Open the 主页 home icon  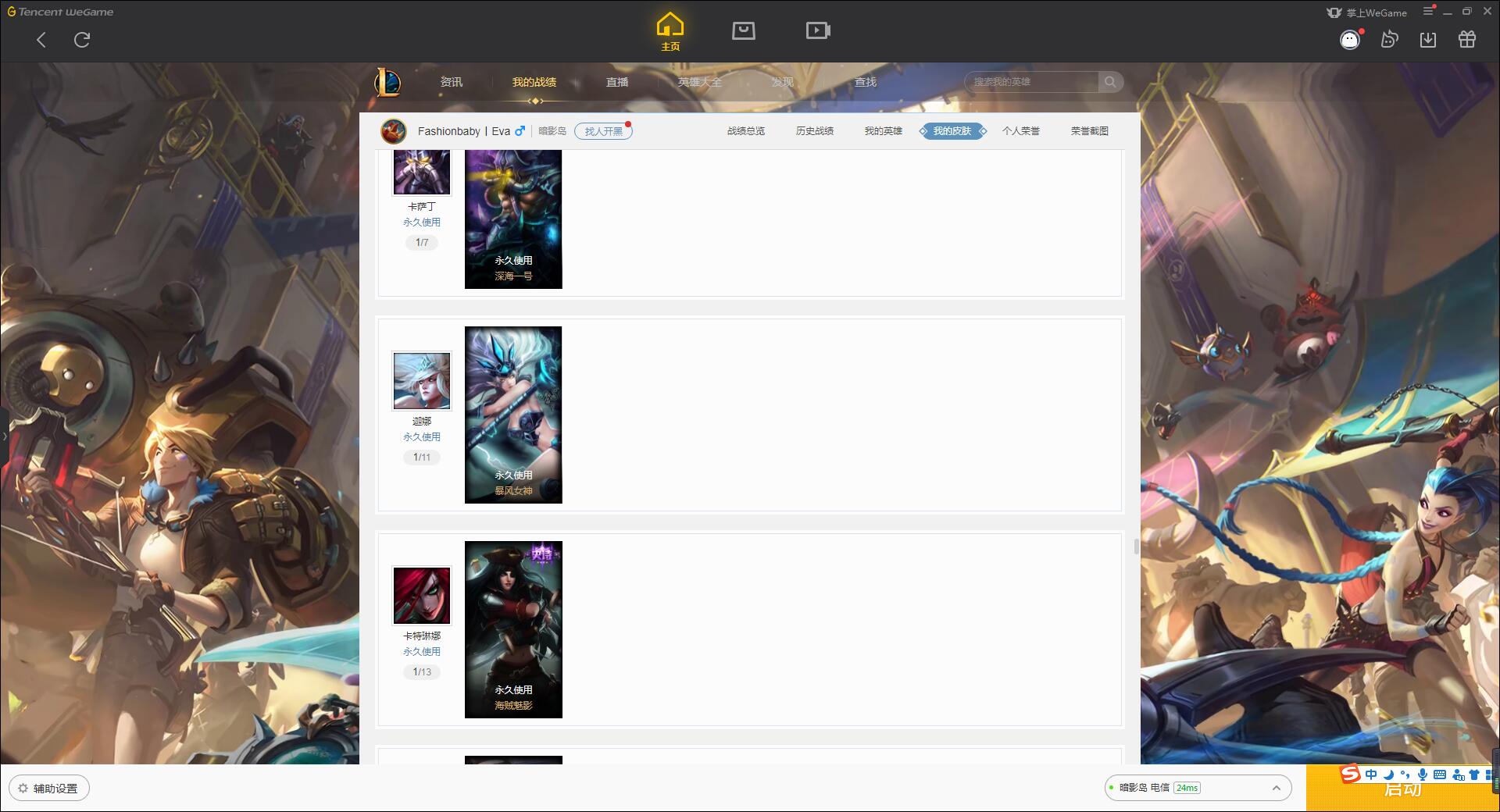[670, 32]
